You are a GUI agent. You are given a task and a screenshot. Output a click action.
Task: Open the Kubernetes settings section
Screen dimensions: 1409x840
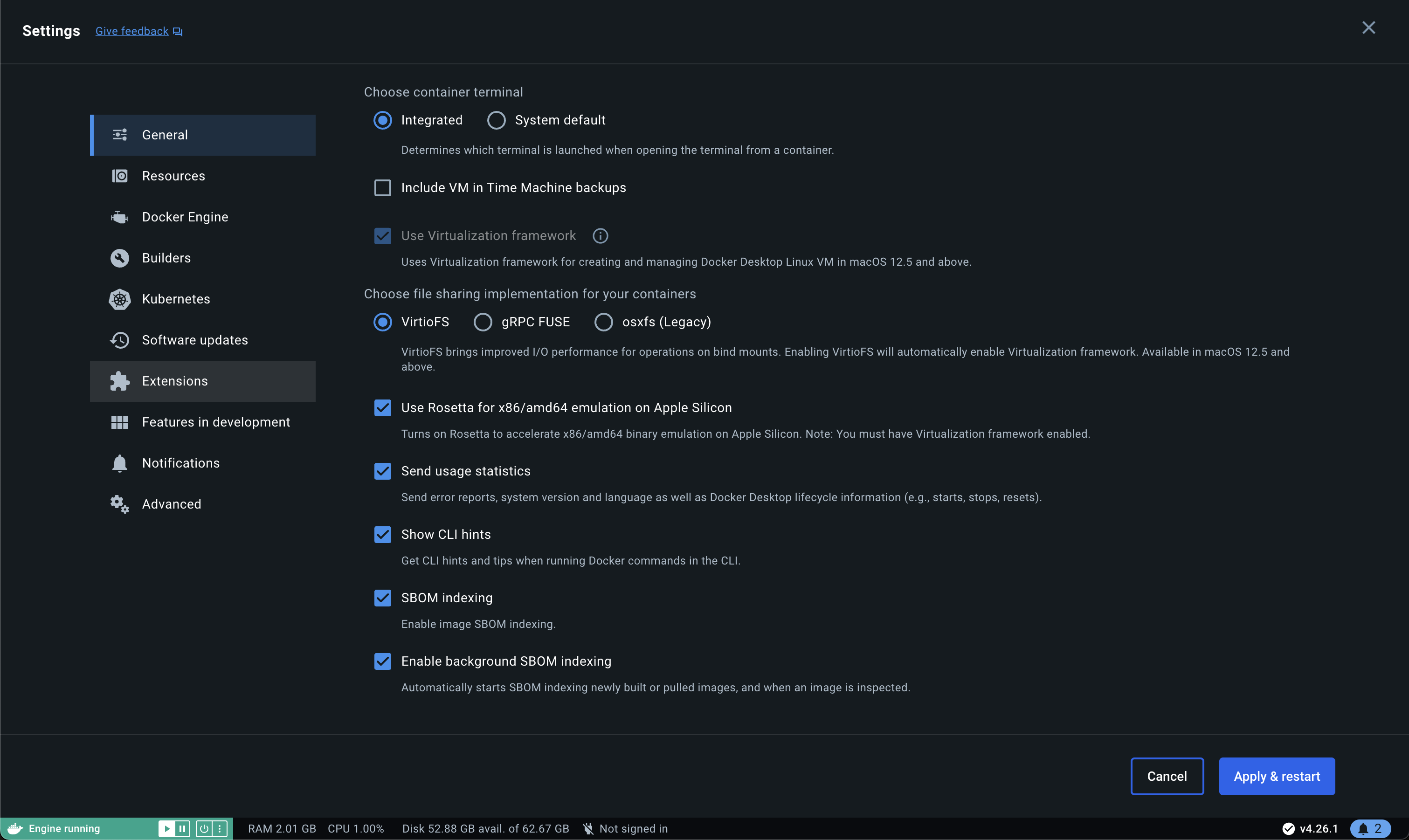pyautogui.click(x=175, y=299)
